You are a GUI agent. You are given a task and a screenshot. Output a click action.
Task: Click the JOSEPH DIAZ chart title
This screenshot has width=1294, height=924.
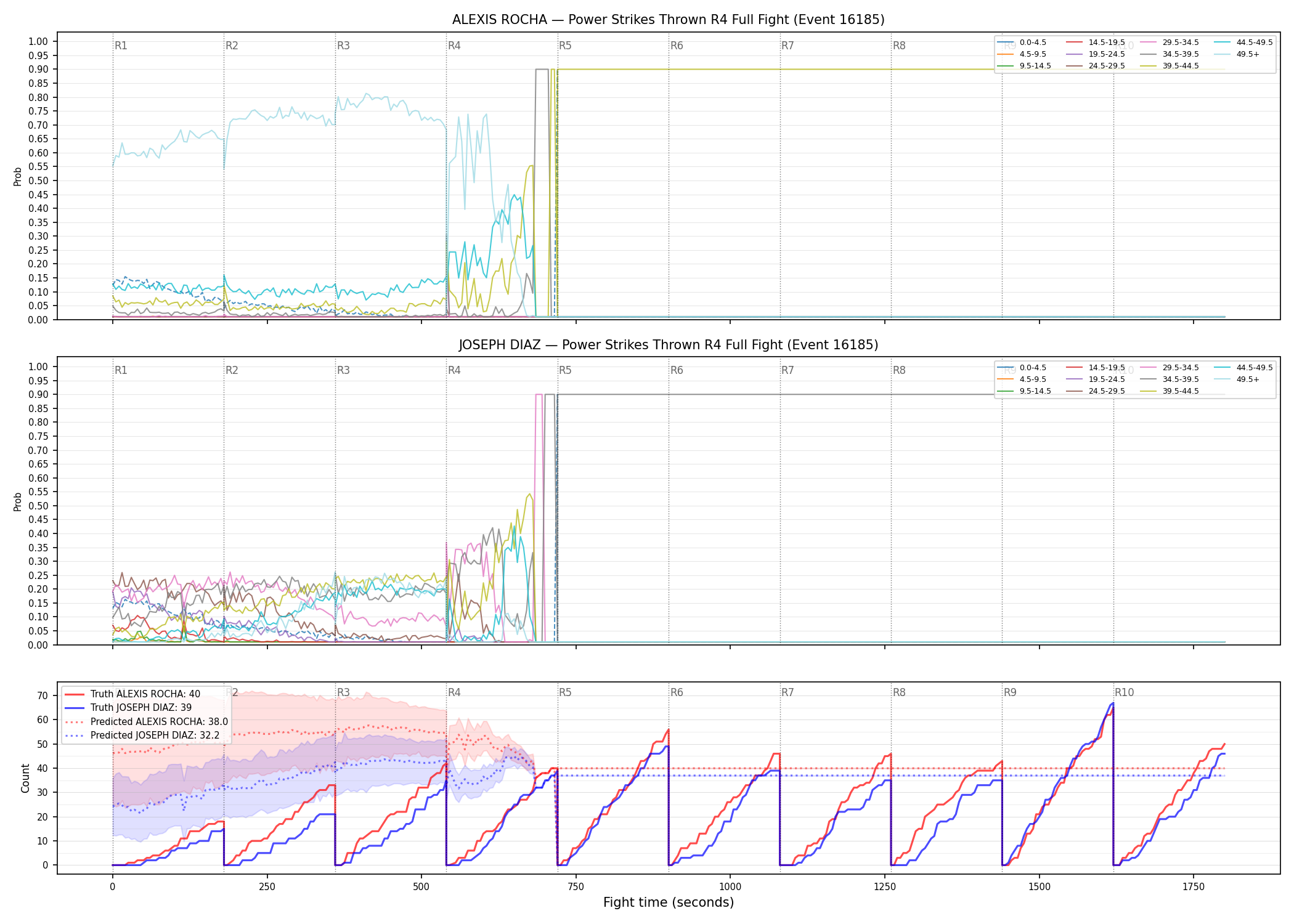(x=668, y=345)
